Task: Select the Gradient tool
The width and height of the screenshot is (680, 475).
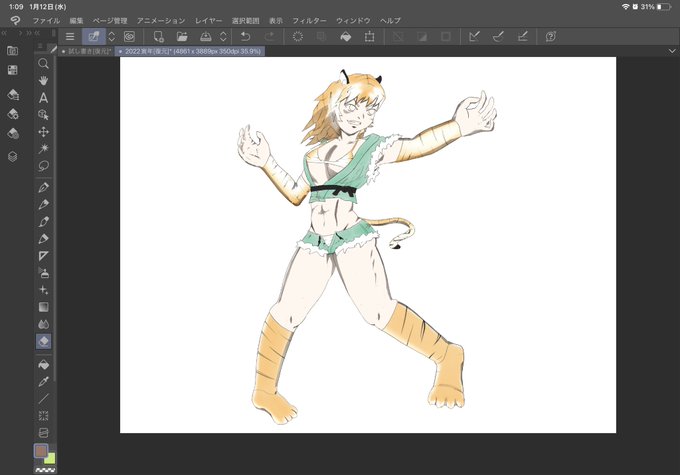Action: (43, 307)
